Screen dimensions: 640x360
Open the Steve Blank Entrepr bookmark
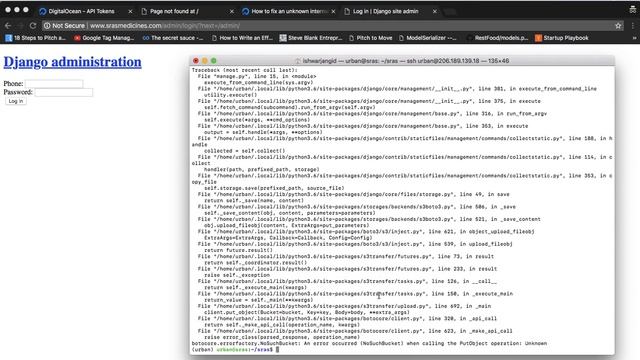311,38
